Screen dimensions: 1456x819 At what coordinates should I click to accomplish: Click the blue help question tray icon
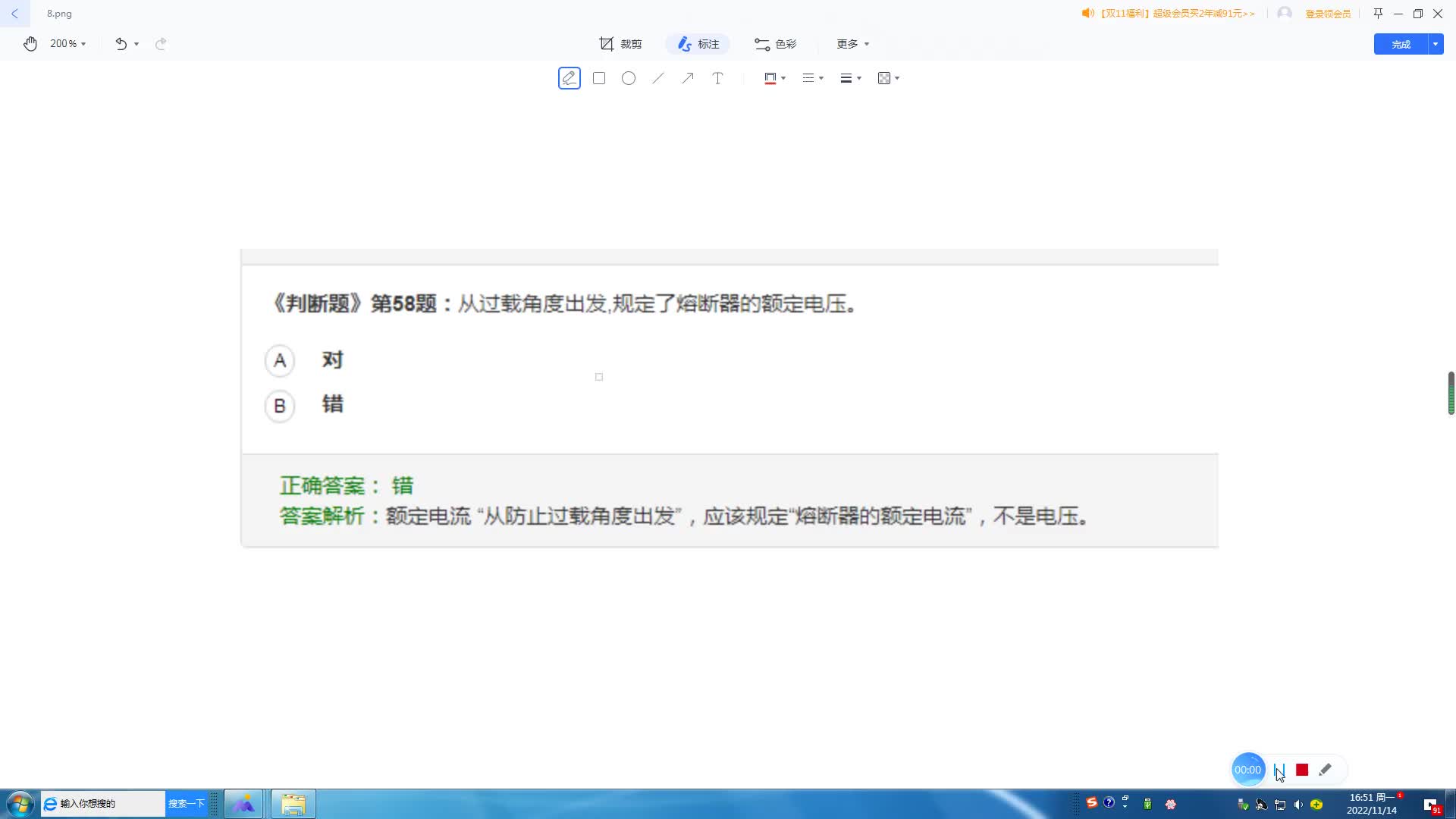pyautogui.click(x=1109, y=802)
